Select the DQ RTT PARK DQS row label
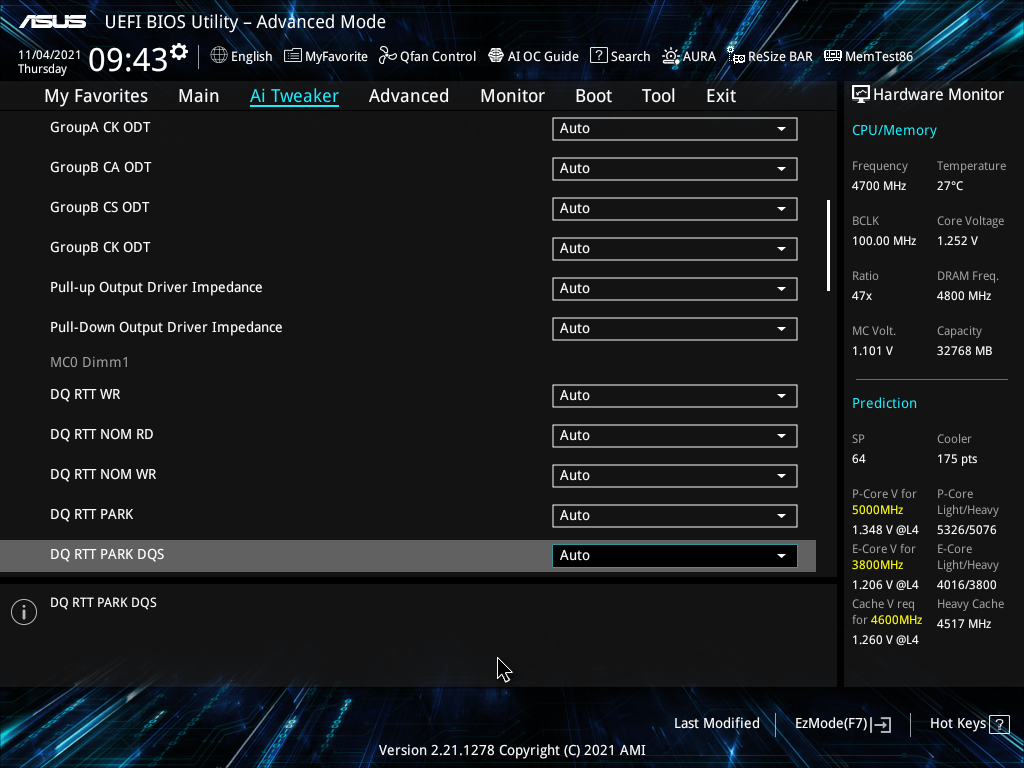This screenshot has height=768, width=1024. pyautogui.click(x=107, y=554)
